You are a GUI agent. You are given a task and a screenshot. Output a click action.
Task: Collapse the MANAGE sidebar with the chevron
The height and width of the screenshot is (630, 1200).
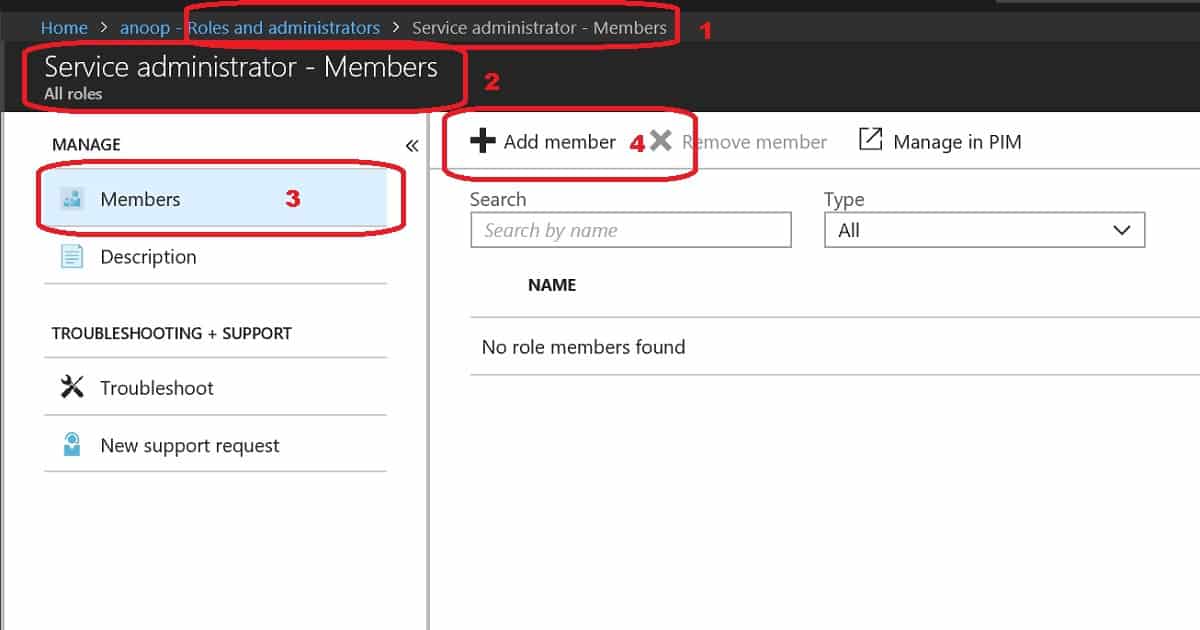pyautogui.click(x=411, y=144)
